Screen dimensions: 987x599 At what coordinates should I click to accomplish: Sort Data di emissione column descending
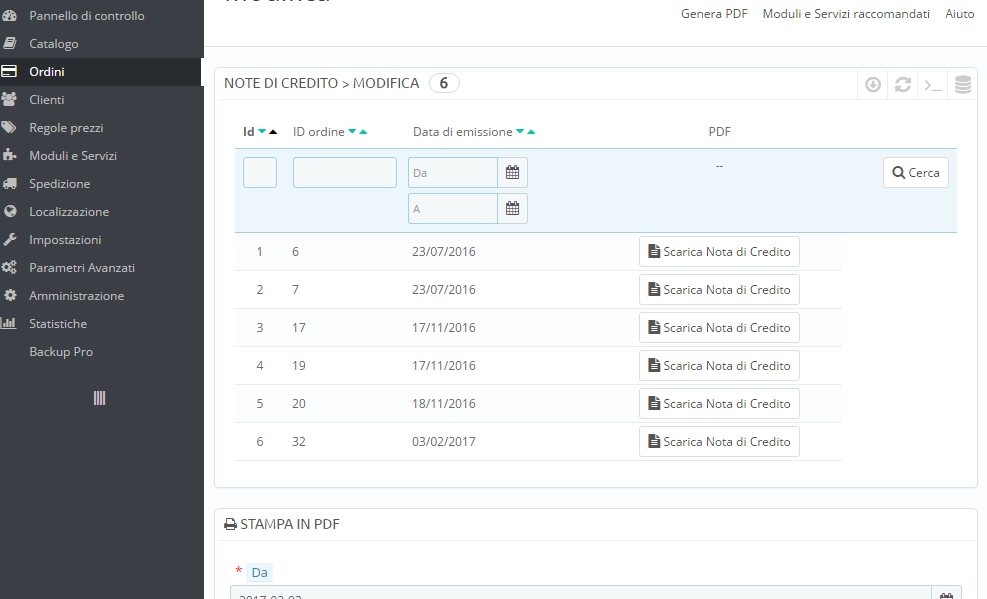520,132
